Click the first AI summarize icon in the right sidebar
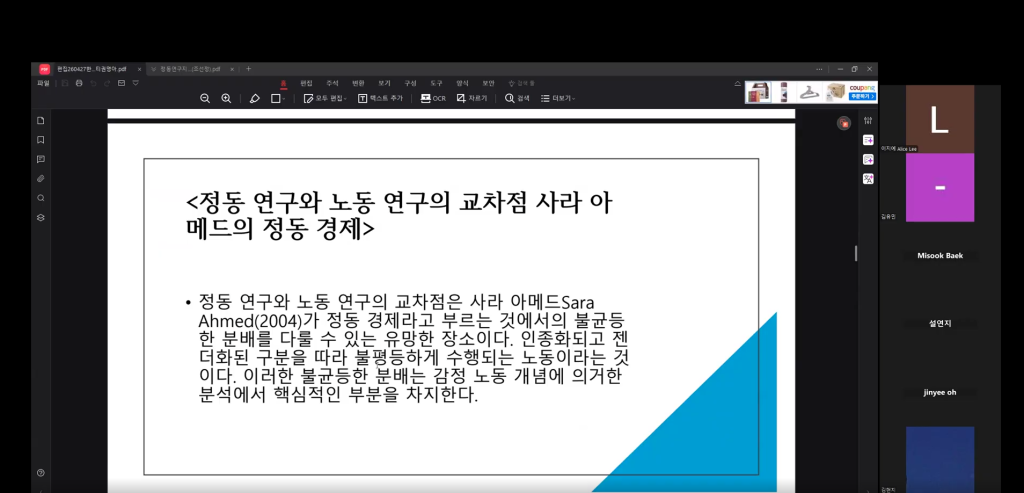 click(x=868, y=140)
